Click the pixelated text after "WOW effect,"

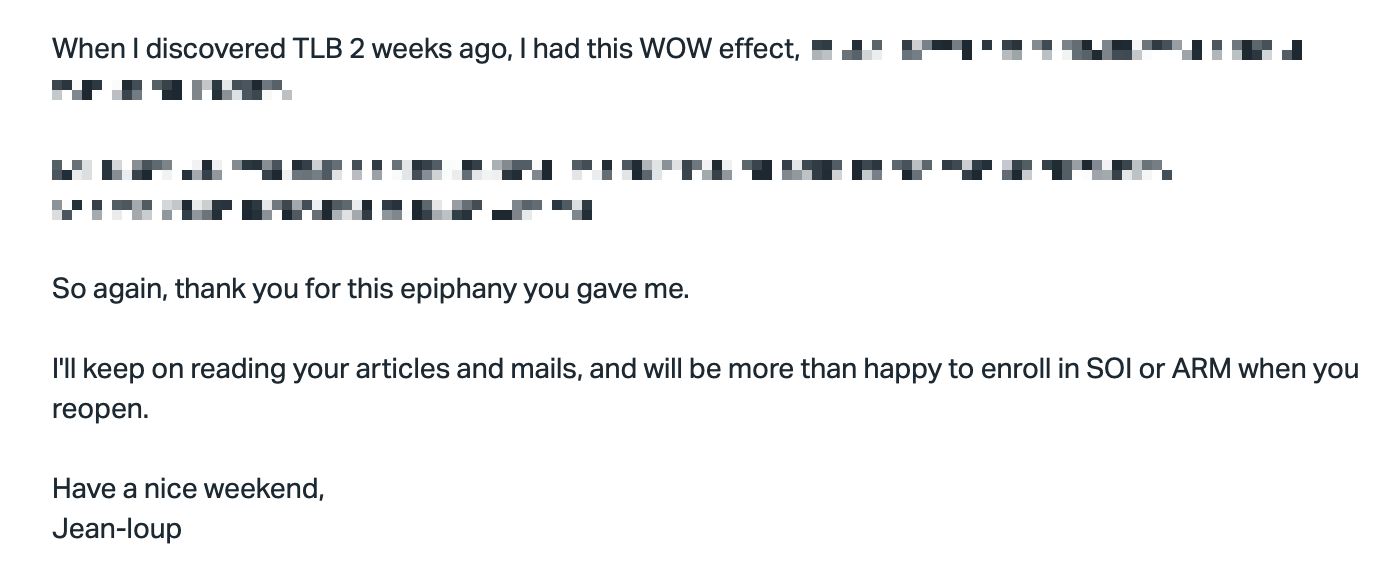tap(1056, 49)
